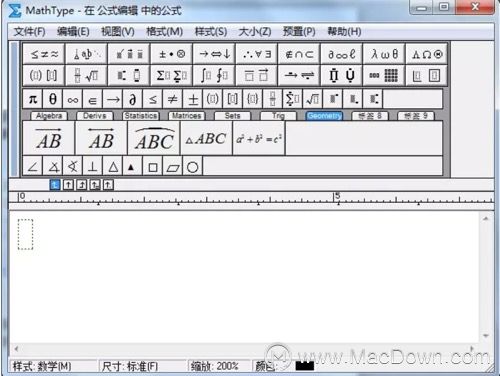This screenshot has width=500, height=376.
Task: Insert the circle shape symbol
Action: [x=192, y=166]
